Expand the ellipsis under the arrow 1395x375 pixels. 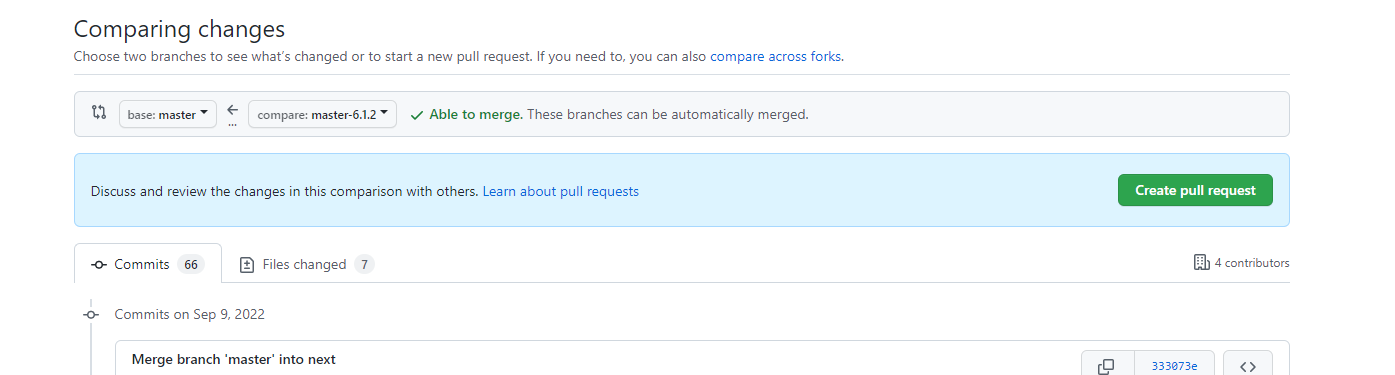click(232, 125)
